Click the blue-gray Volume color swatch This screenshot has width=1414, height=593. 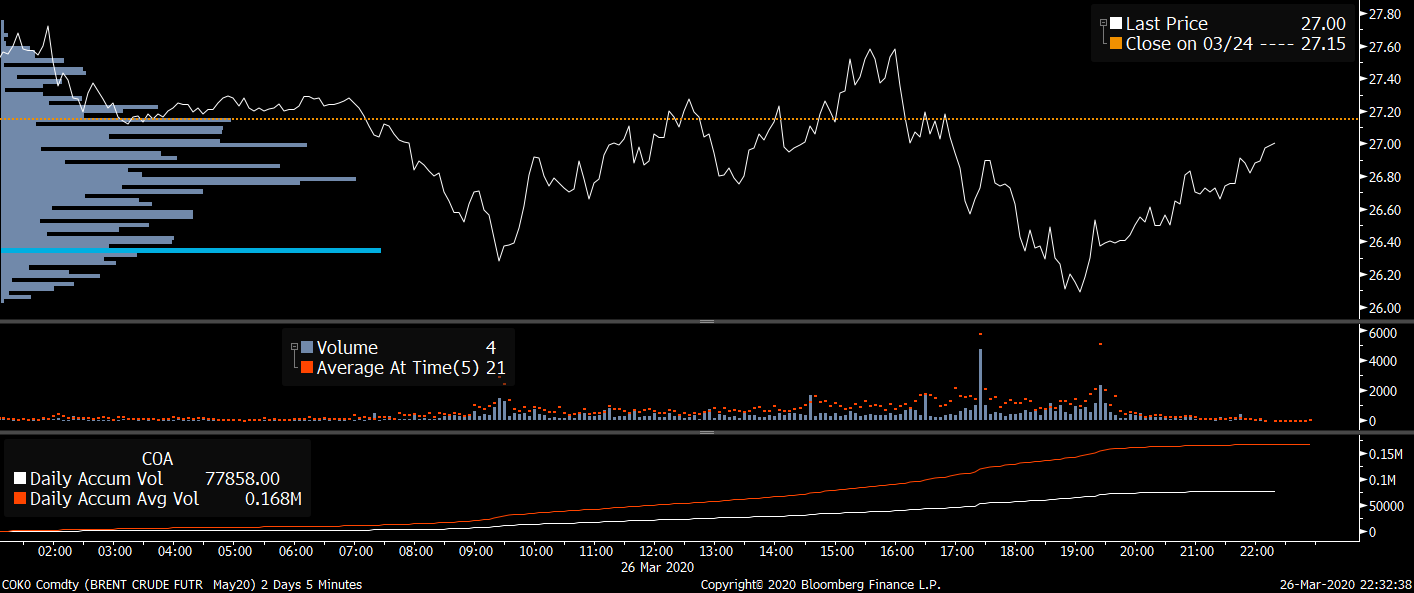[307, 347]
